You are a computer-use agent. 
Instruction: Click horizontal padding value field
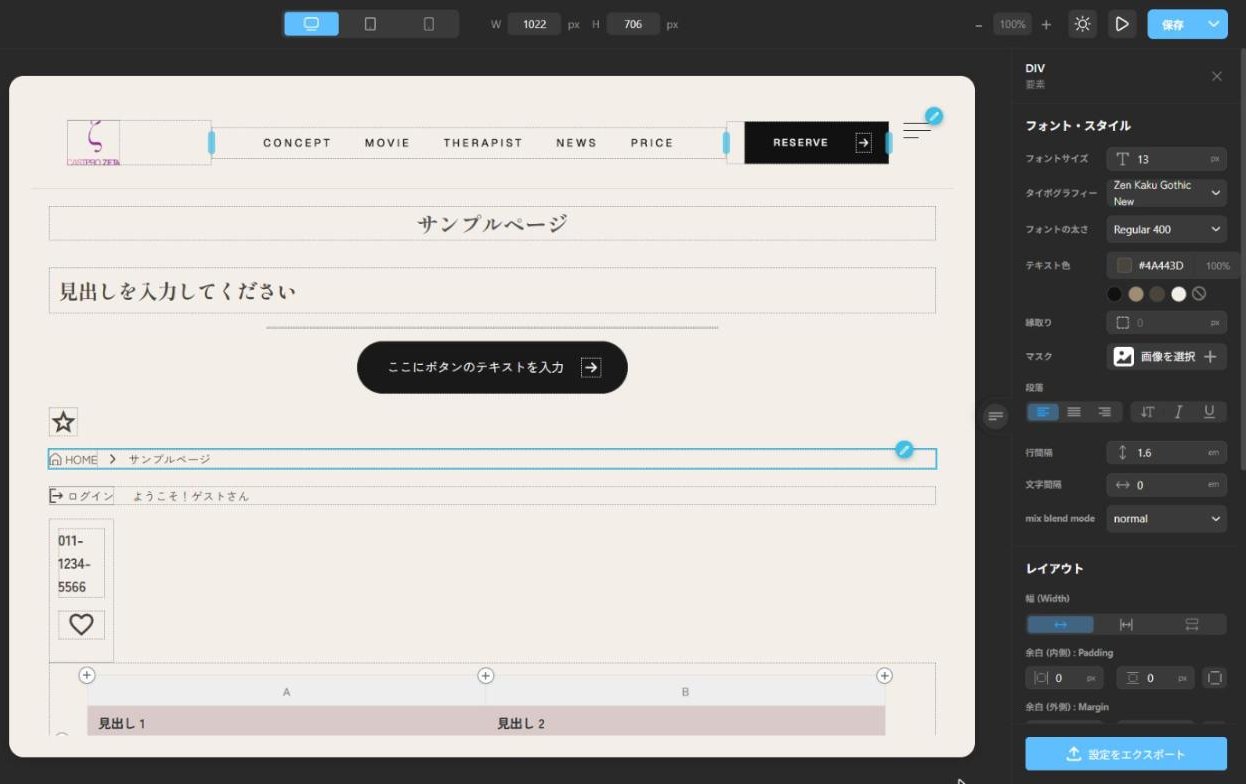[x=1064, y=678]
